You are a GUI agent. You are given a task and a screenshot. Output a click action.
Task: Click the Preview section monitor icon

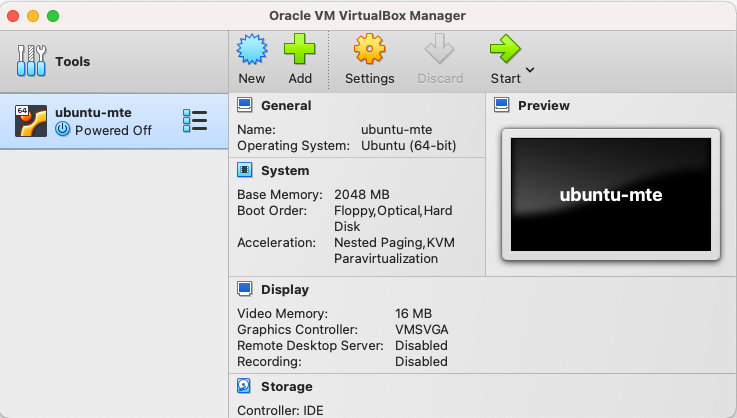click(502, 105)
